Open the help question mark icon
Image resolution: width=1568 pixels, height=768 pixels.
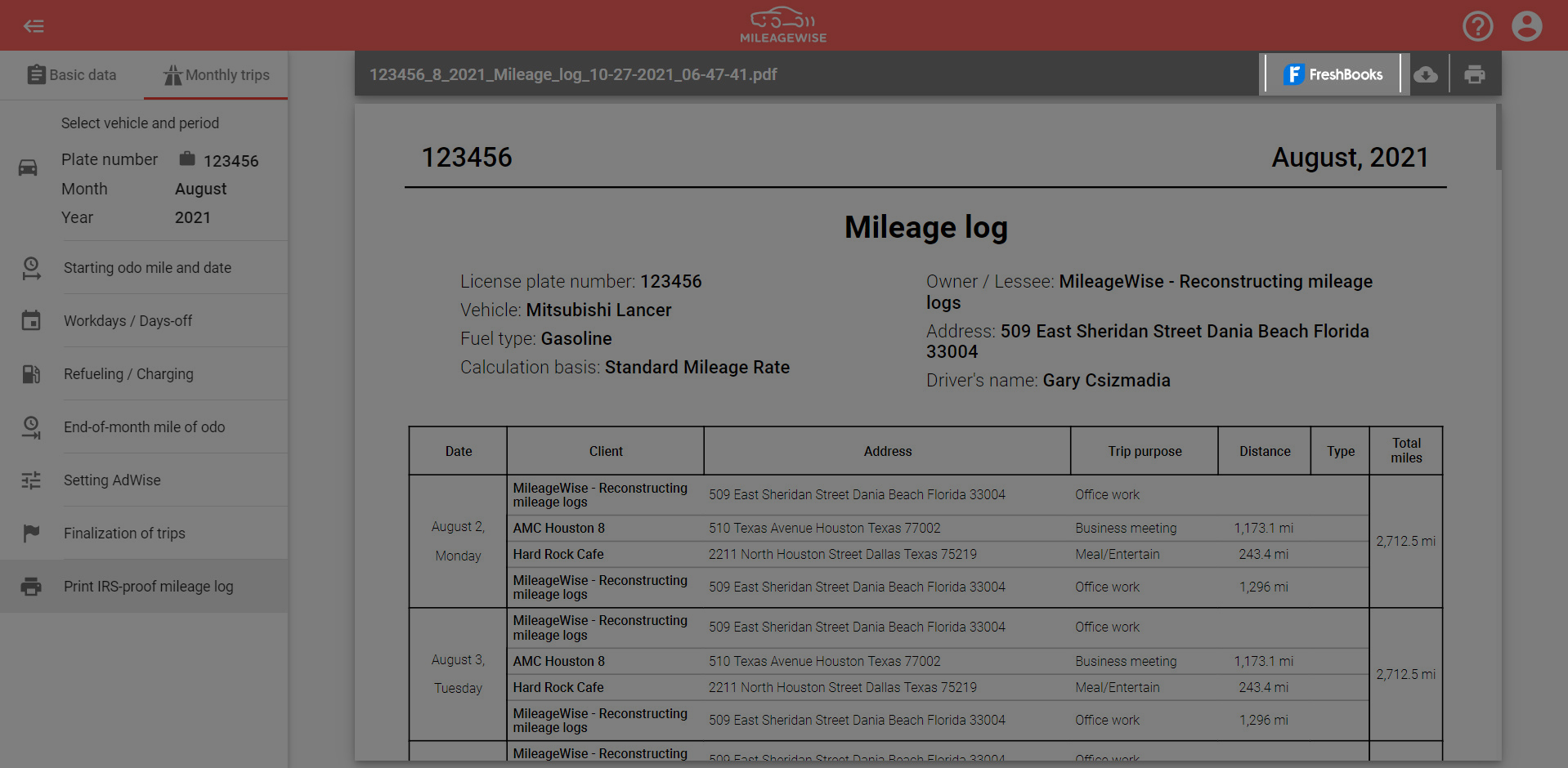[1477, 25]
